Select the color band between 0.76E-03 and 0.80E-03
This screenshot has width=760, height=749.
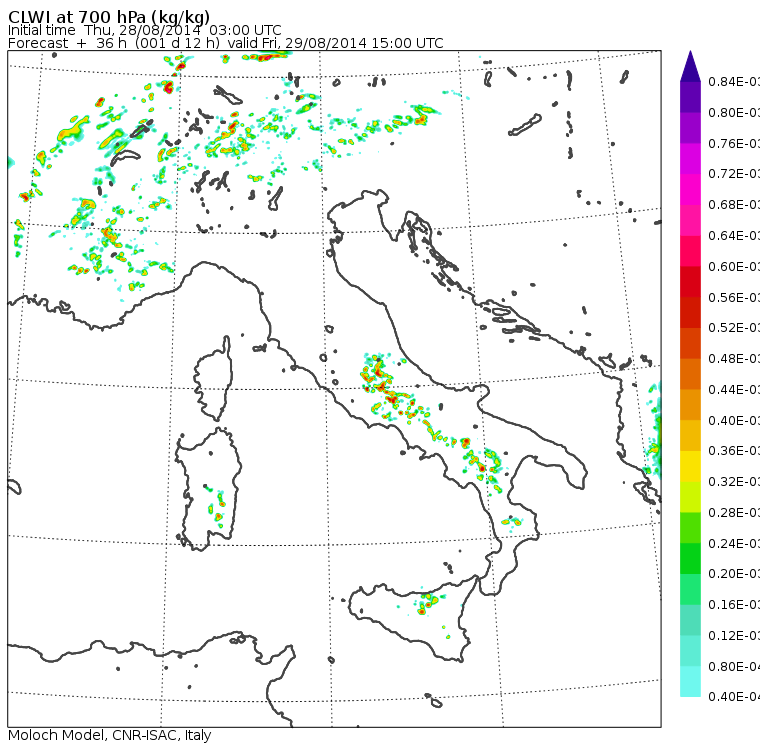(x=690, y=128)
